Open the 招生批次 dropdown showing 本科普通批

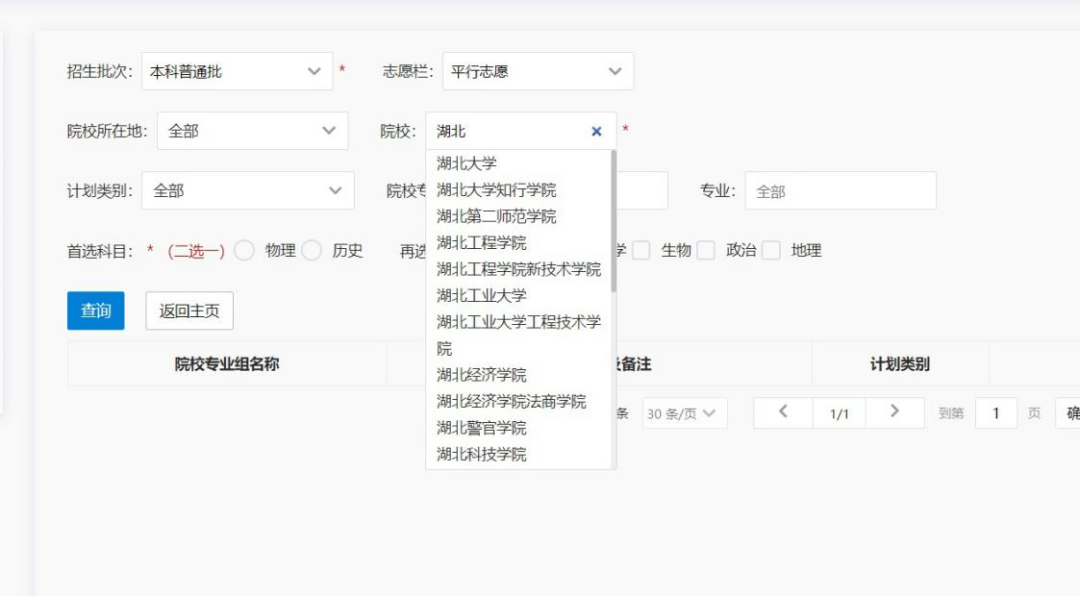[237, 72]
